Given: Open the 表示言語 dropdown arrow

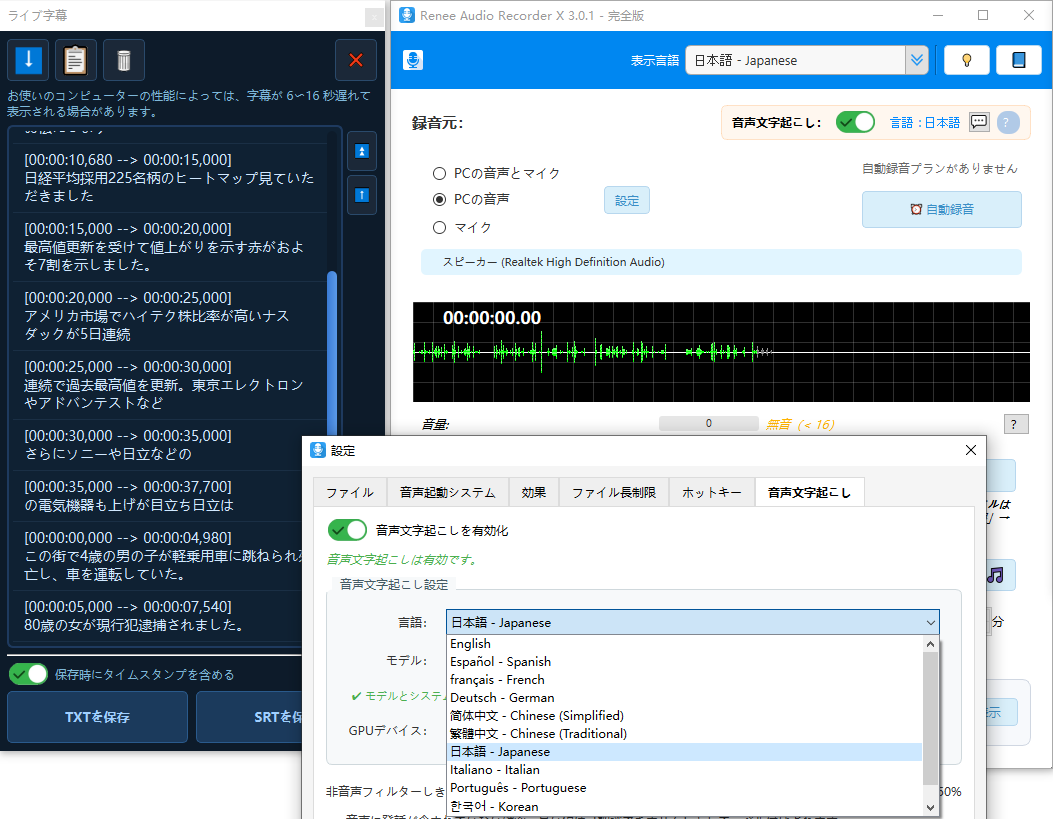Looking at the screenshot, I should point(917,60).
